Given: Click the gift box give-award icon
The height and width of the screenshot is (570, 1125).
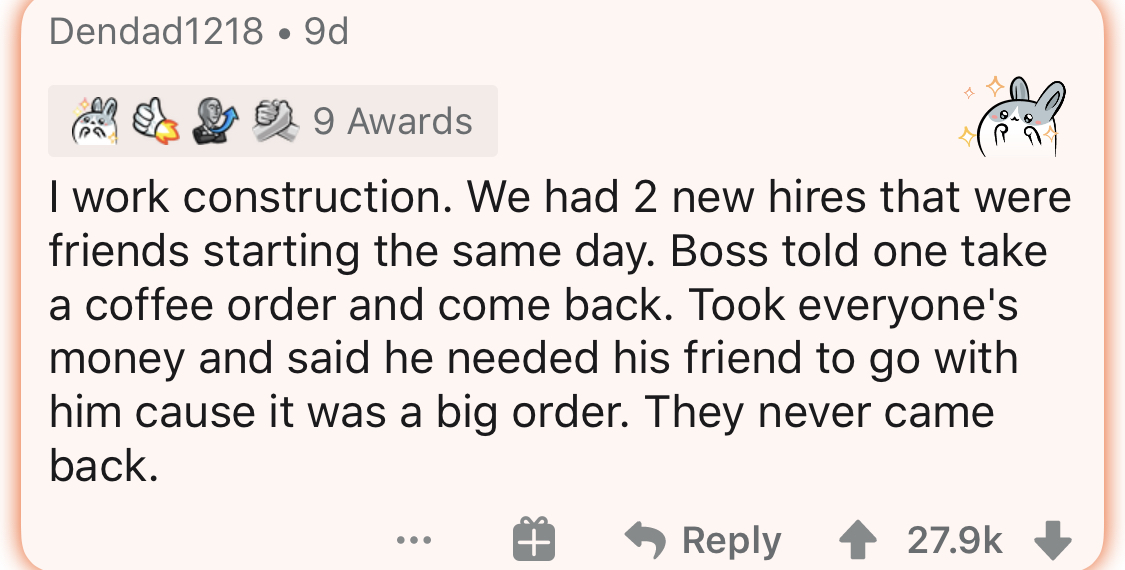Looking at the screenshot, I should coord(534,540).
